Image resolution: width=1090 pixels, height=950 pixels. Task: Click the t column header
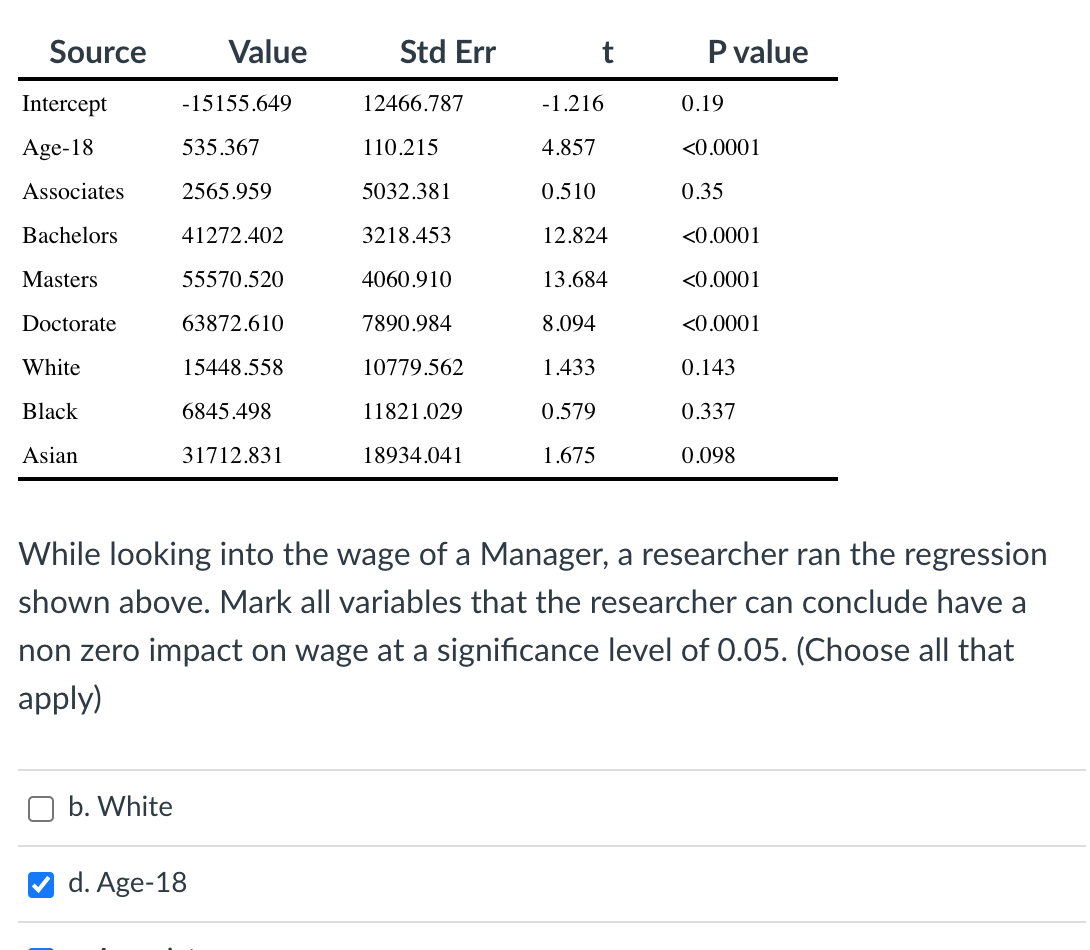(608, 52)
